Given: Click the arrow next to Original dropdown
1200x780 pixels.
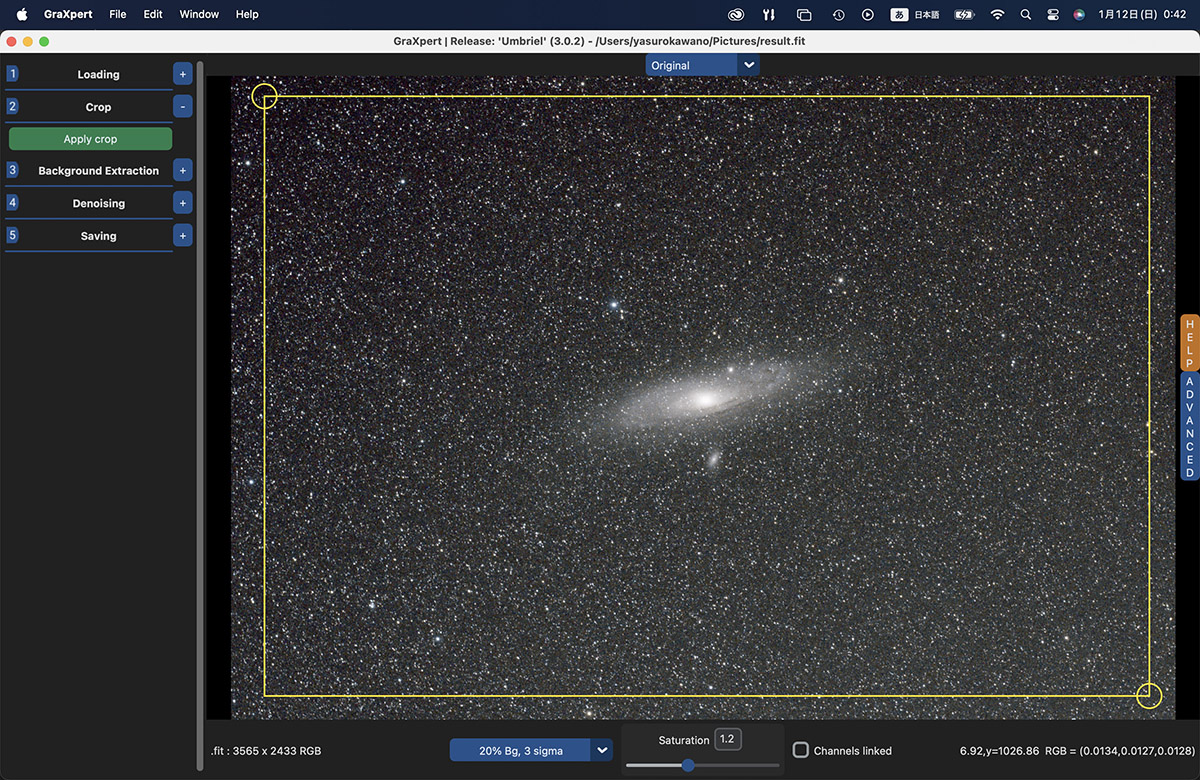Looking at the screenshot, I should [x=749, y=65].
